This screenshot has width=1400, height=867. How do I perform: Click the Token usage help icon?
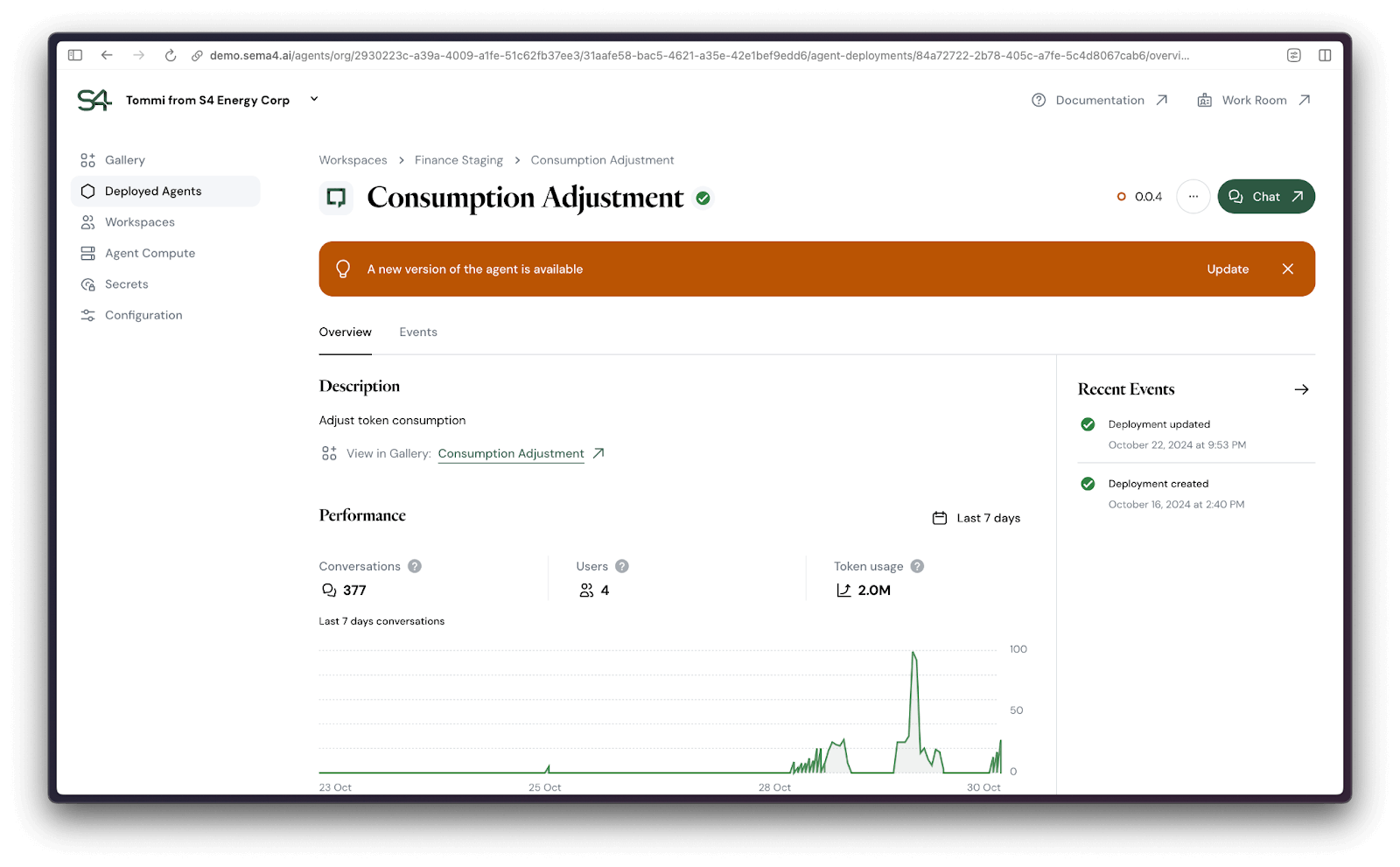(x=917, y=566)
